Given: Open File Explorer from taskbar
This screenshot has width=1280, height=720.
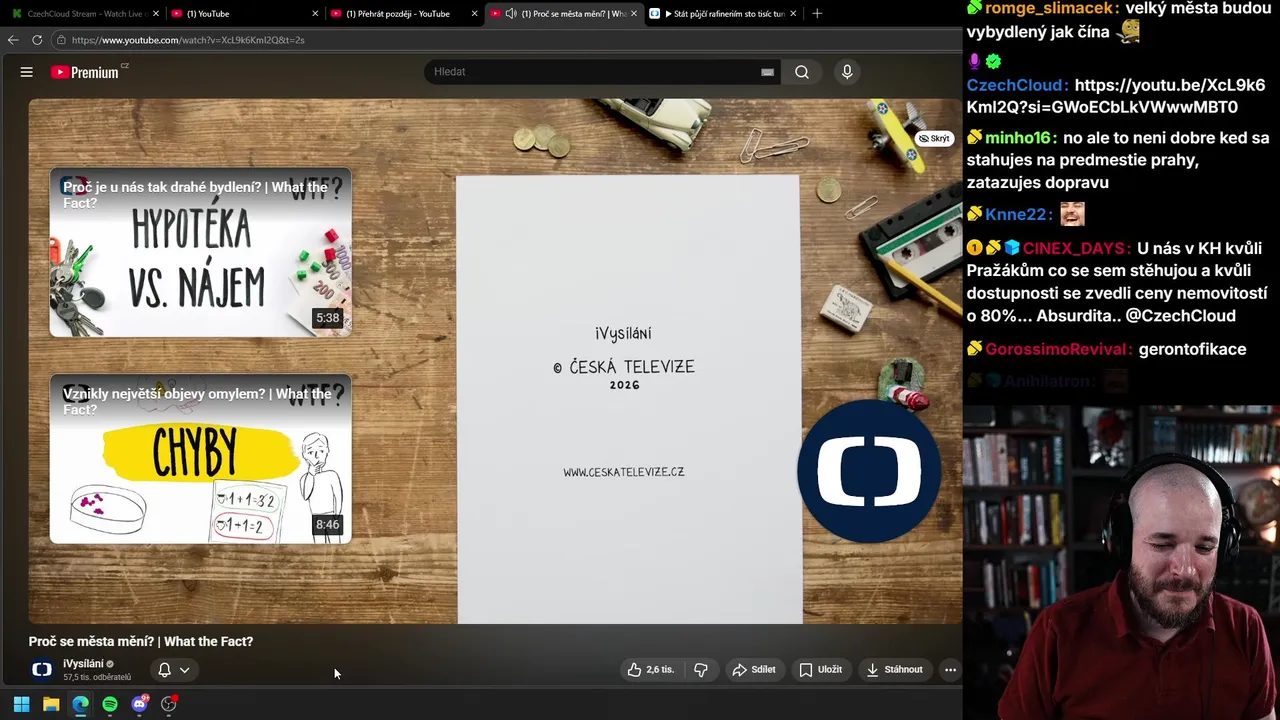Looking at the screenshot, I should pos(51,704).
